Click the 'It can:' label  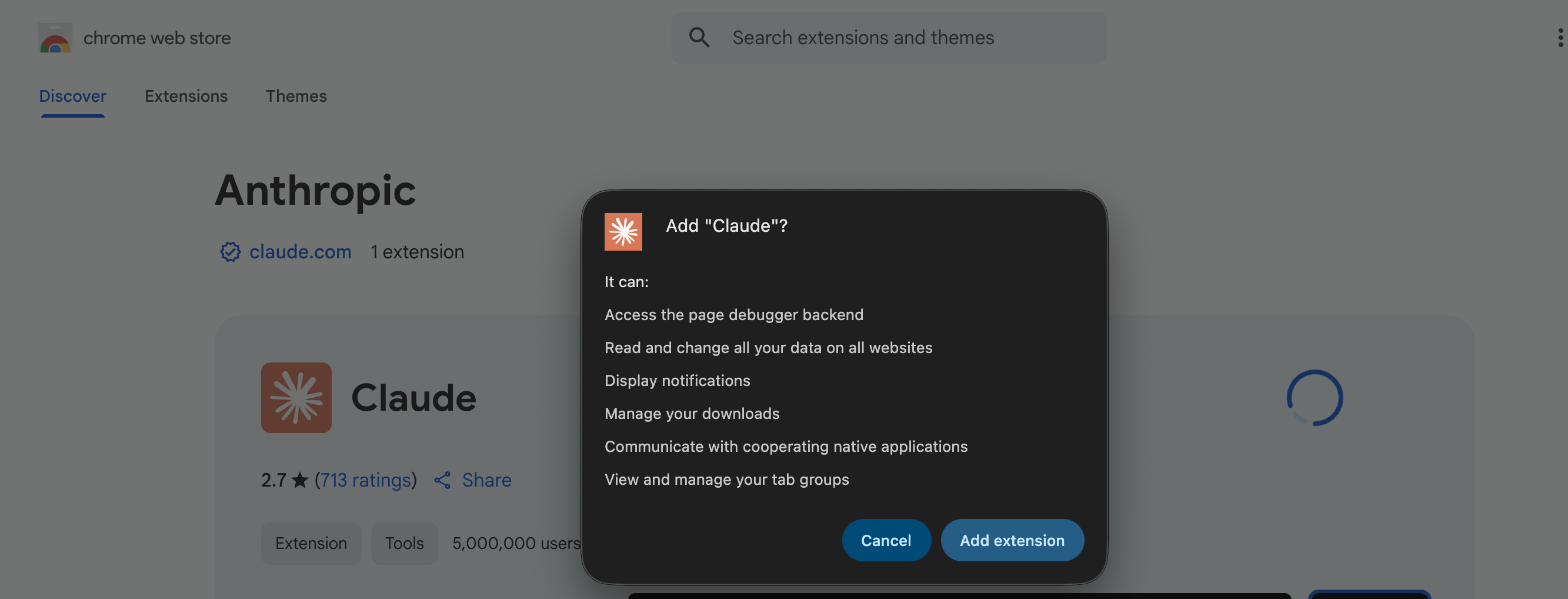pyautogui.click(x=626, y=282)
